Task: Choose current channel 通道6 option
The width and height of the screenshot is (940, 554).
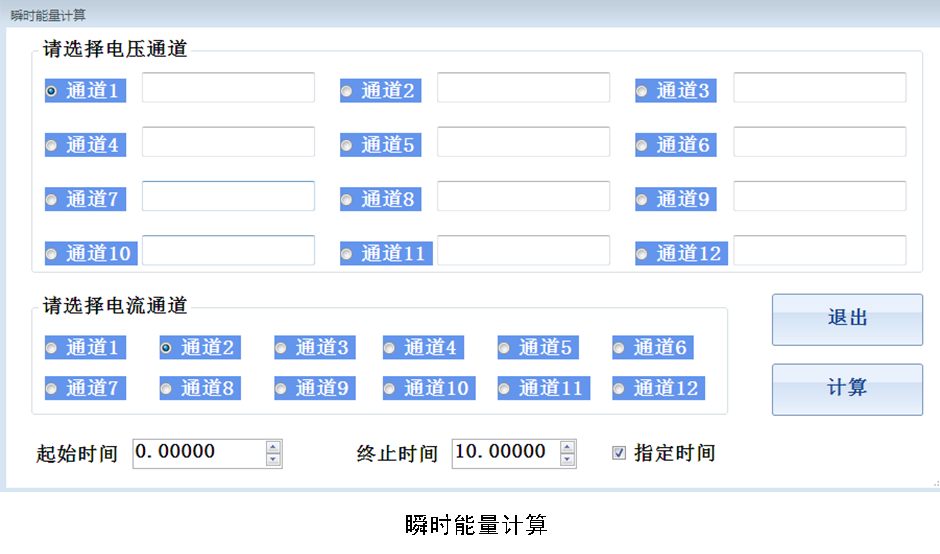Action: [x=619, y=348]
